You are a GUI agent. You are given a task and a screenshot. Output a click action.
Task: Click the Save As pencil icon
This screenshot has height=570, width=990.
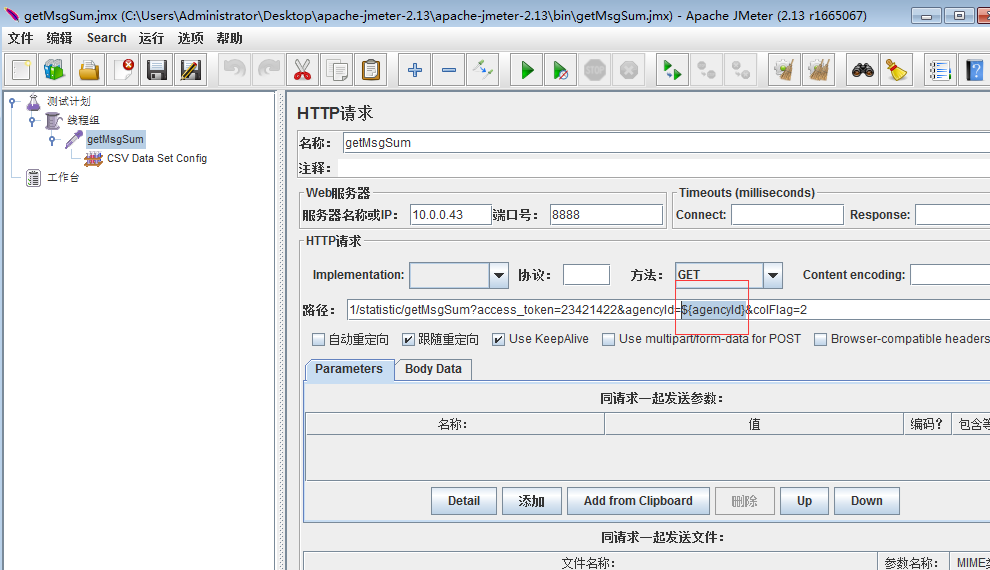tap(191, 69)
